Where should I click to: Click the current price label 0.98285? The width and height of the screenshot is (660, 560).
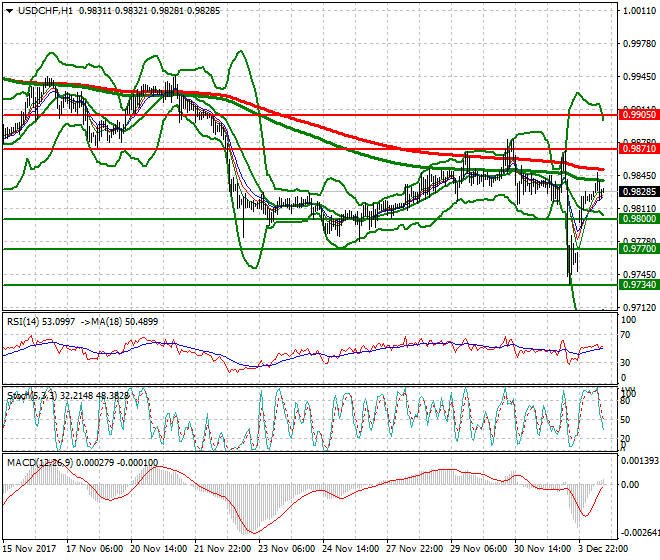click(x=639, y=192)
